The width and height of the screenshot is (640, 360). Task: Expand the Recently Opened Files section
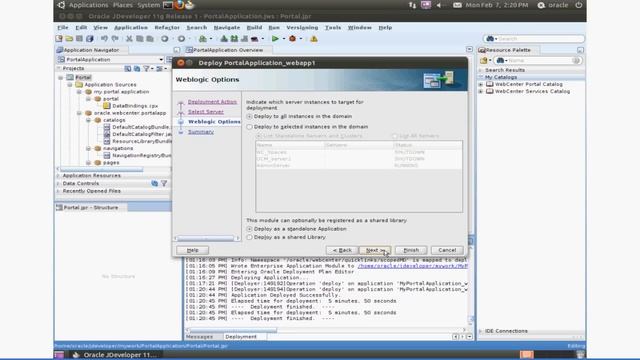(x=58, y=191)
